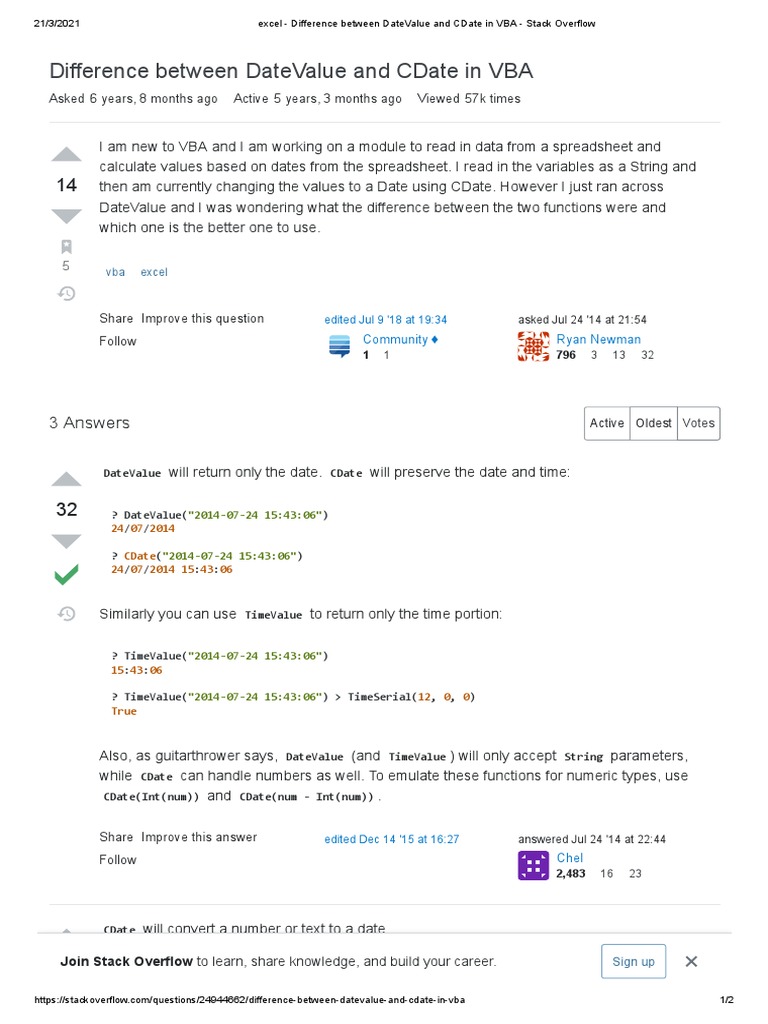This screenshot has width=768, height=1024.
Task: Upvote the question about DateValue and CDate
Action: click(x=66, y=155)
